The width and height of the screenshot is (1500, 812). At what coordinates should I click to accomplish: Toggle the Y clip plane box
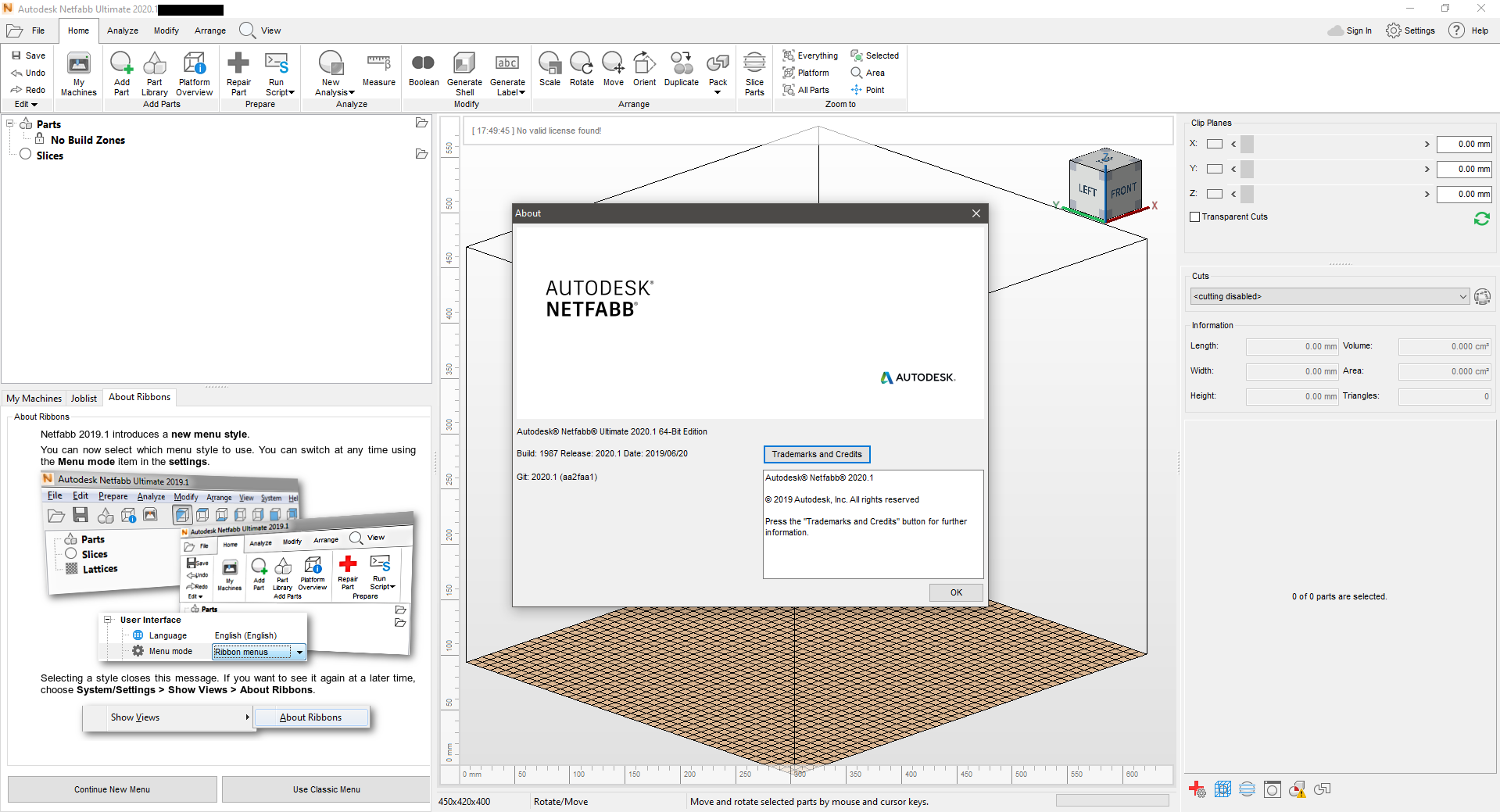coord(1214,169)
